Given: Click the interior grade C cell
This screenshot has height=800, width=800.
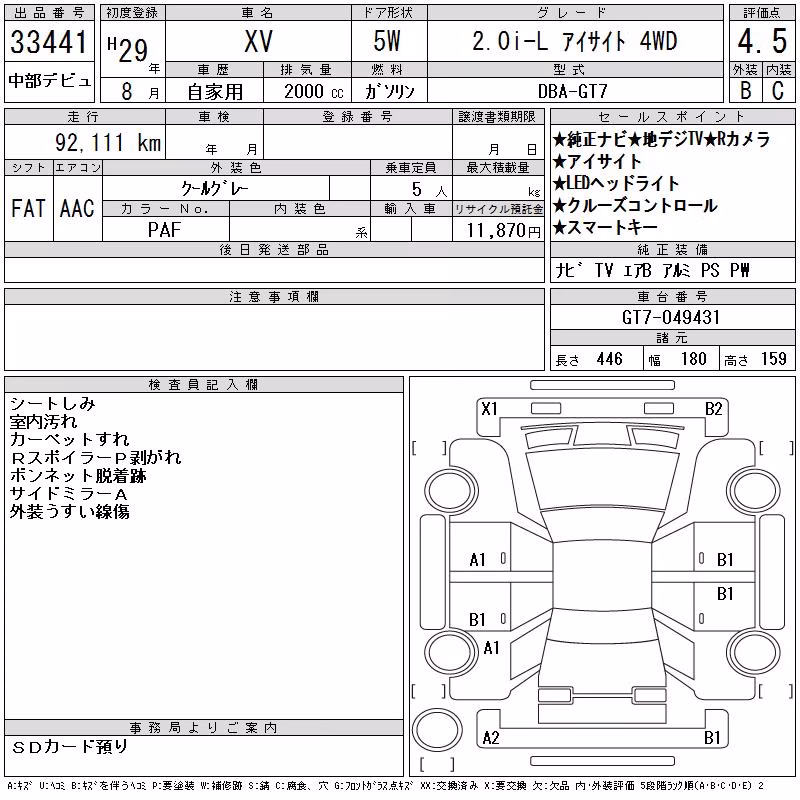Looking at the screenshot, I should pos(778,90).
